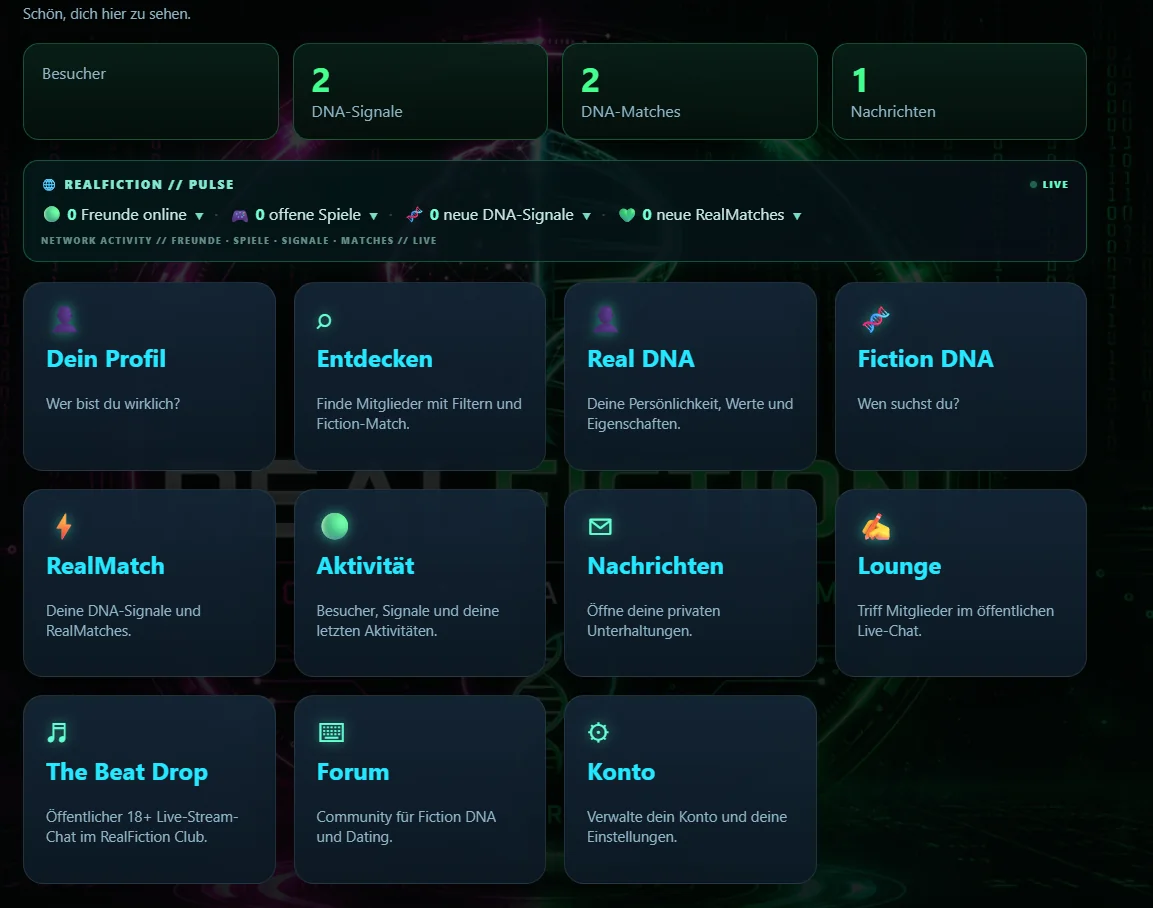Click the LIVE status indicator
The image size is (1153, 908).
[1049, 185]
